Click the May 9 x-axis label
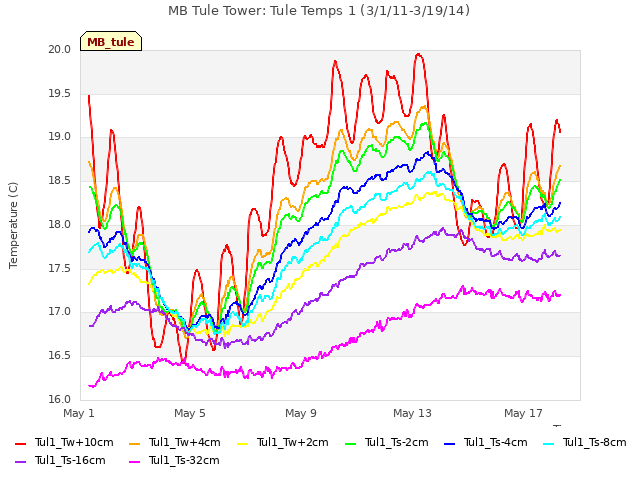This screenshot has width=640, height=480. tap(301, 413)
